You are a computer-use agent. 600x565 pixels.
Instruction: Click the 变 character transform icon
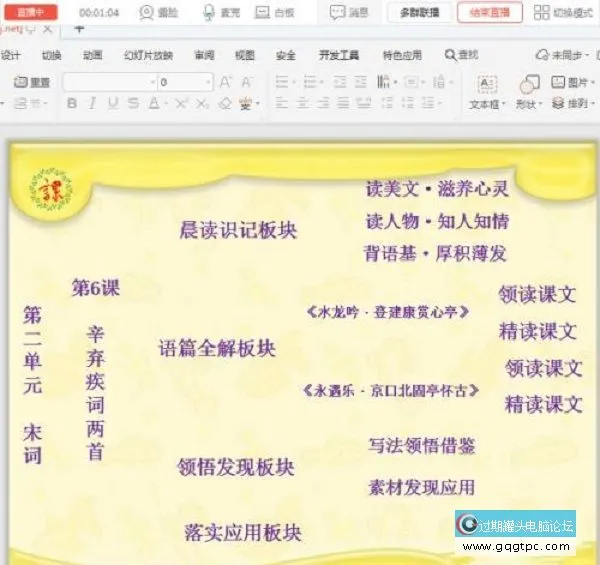point(246,103)
